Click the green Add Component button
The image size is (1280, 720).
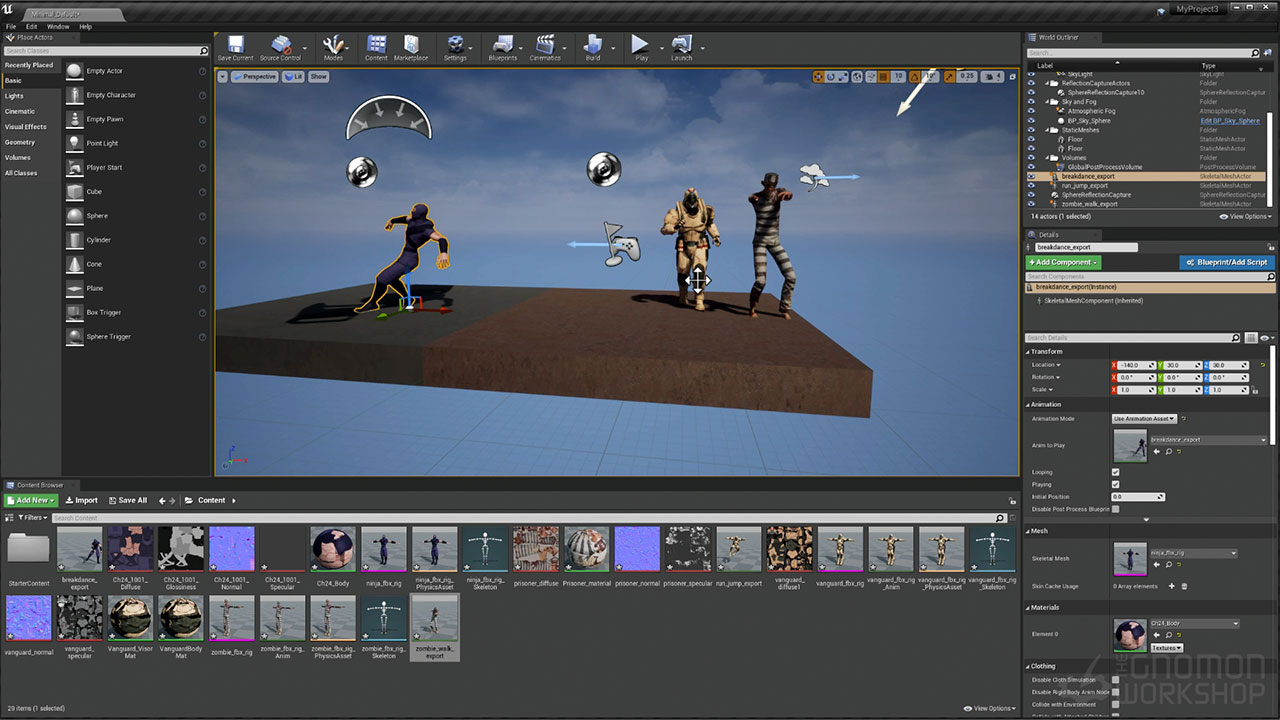tap(1063, 262)
